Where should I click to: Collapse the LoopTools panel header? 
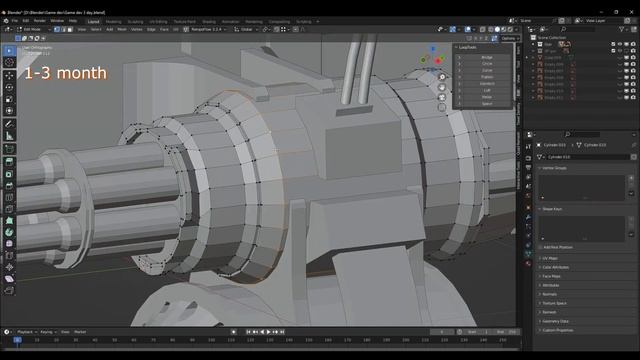[x=467, y=47]
